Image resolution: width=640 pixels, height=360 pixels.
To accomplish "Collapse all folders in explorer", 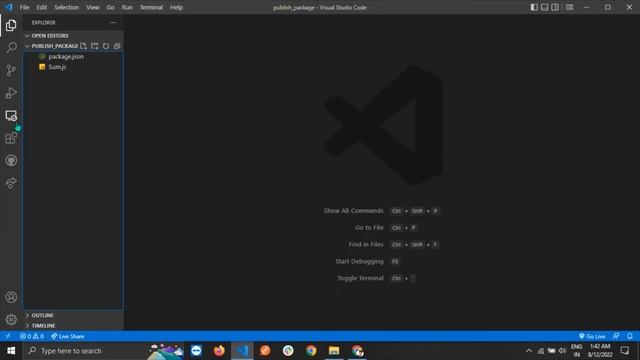I will 117,46.
